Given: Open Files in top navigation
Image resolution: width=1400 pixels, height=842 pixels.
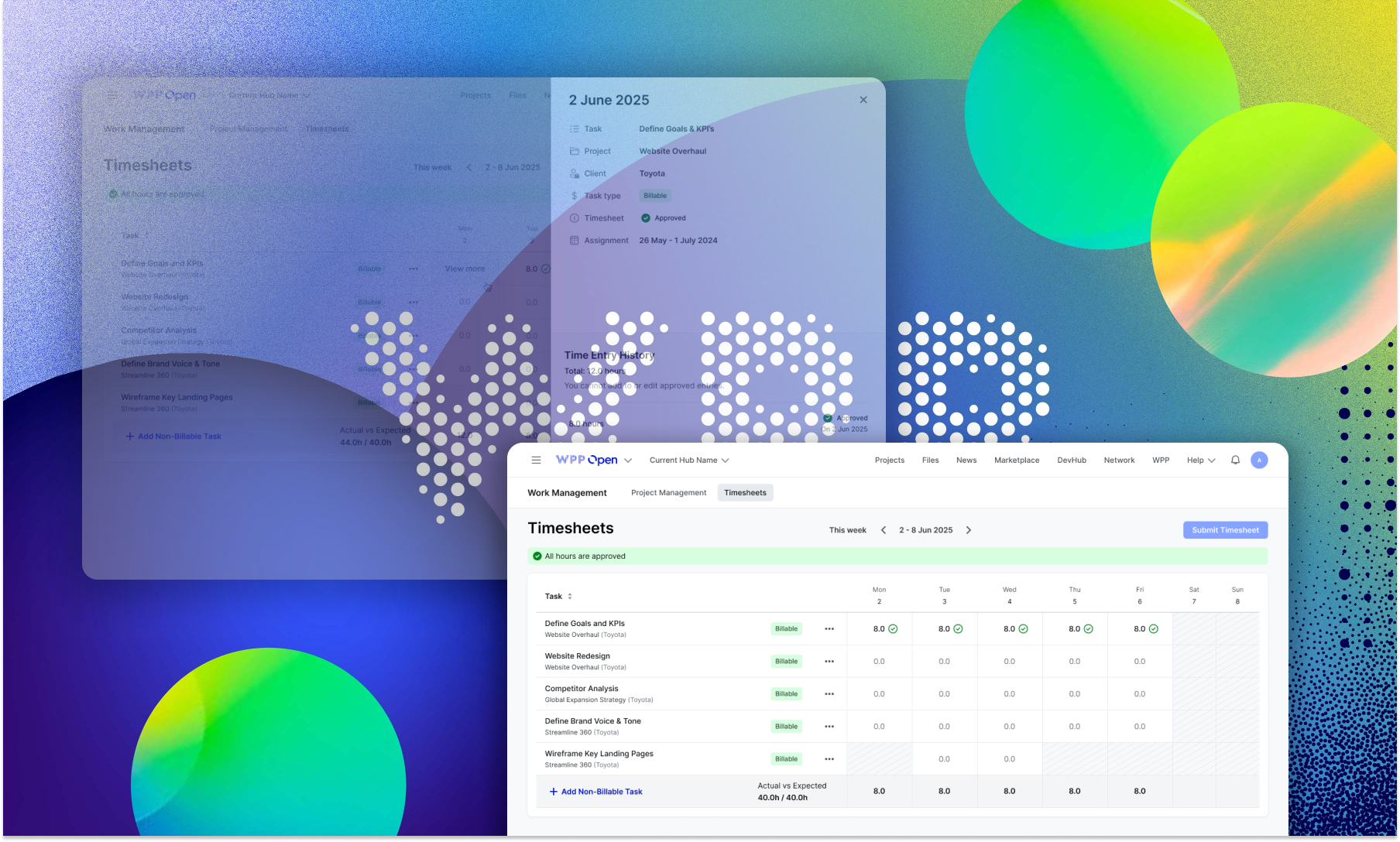Looking at the screenshot, I should [930, 460].
